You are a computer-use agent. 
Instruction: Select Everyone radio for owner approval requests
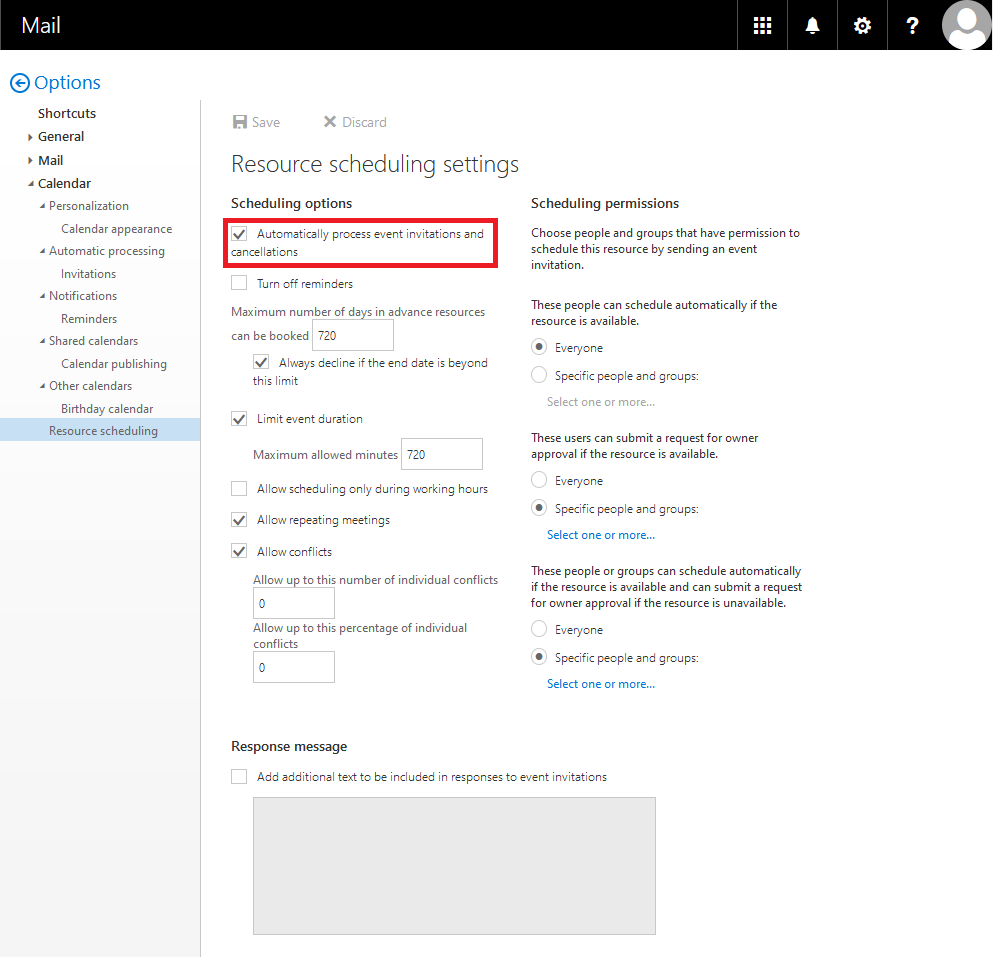pyautogui.click(x=540, y=481)
